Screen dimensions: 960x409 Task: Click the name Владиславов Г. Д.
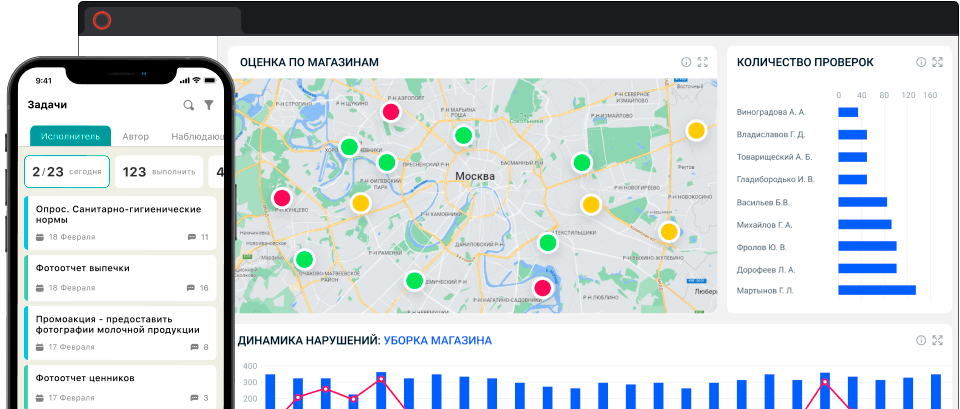point(771,135)
